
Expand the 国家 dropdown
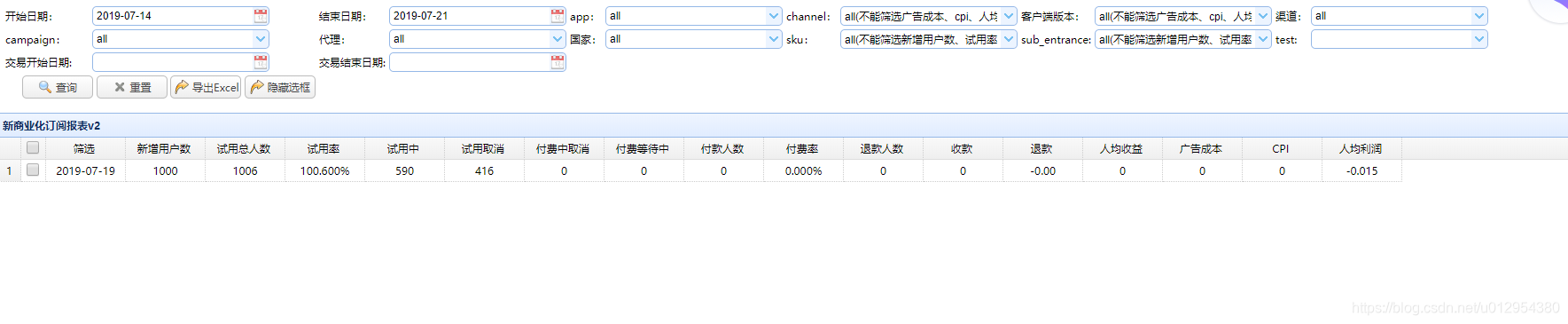(x=774, y=39)
